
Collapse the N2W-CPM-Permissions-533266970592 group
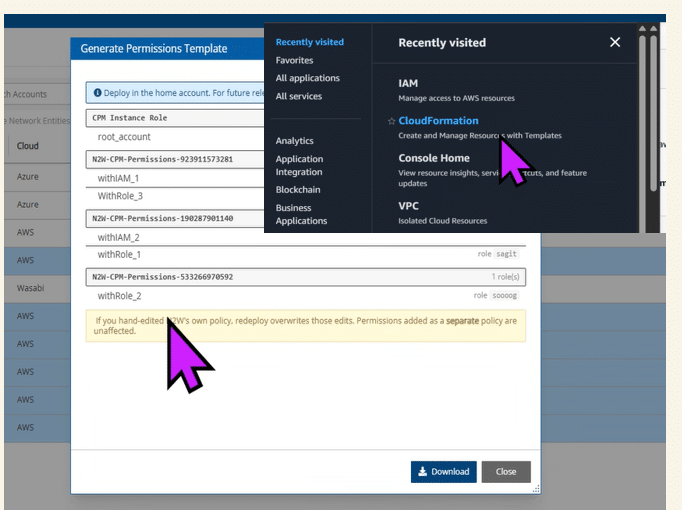(x=306, y=277)
